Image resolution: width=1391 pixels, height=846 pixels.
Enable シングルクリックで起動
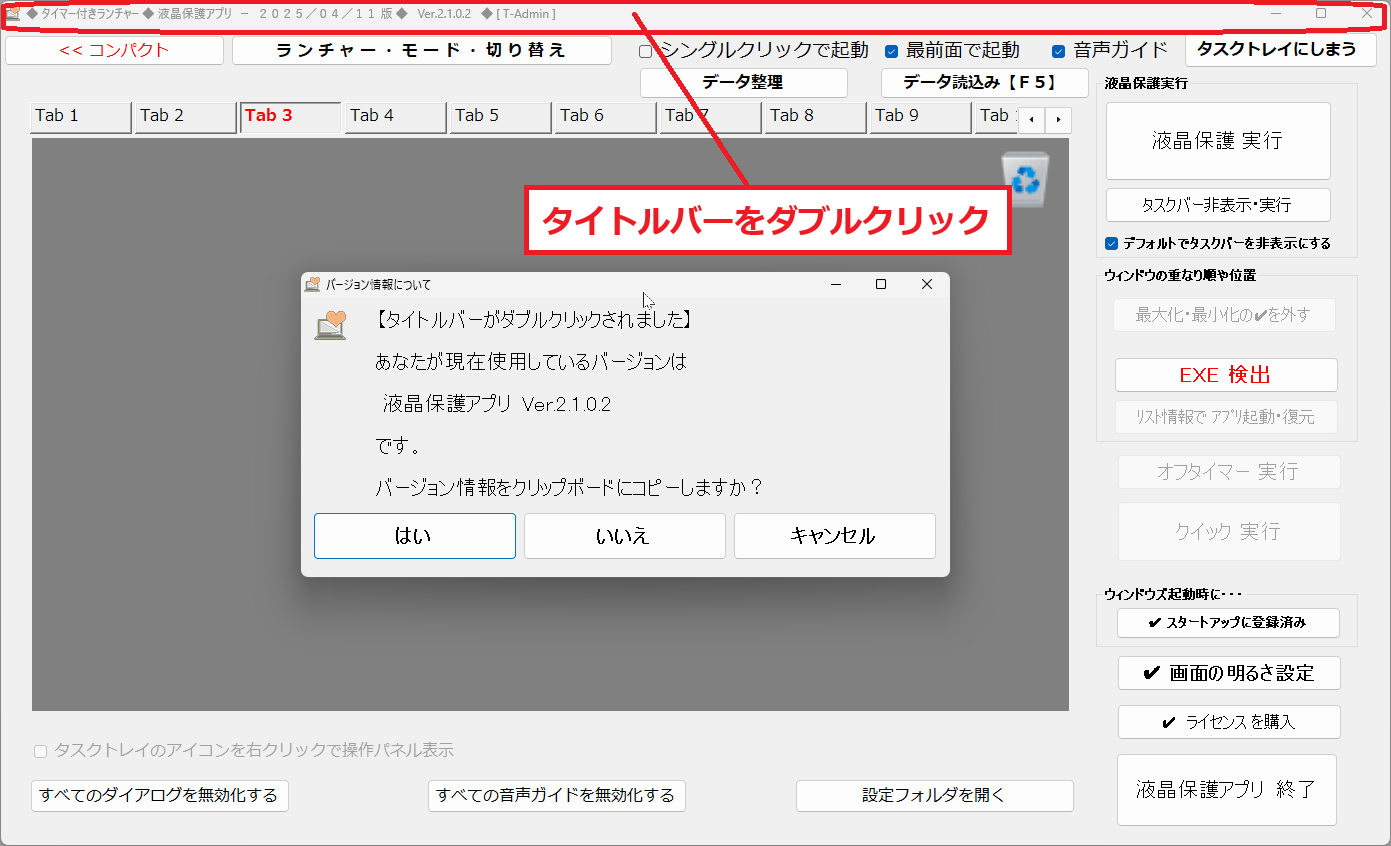645,49
